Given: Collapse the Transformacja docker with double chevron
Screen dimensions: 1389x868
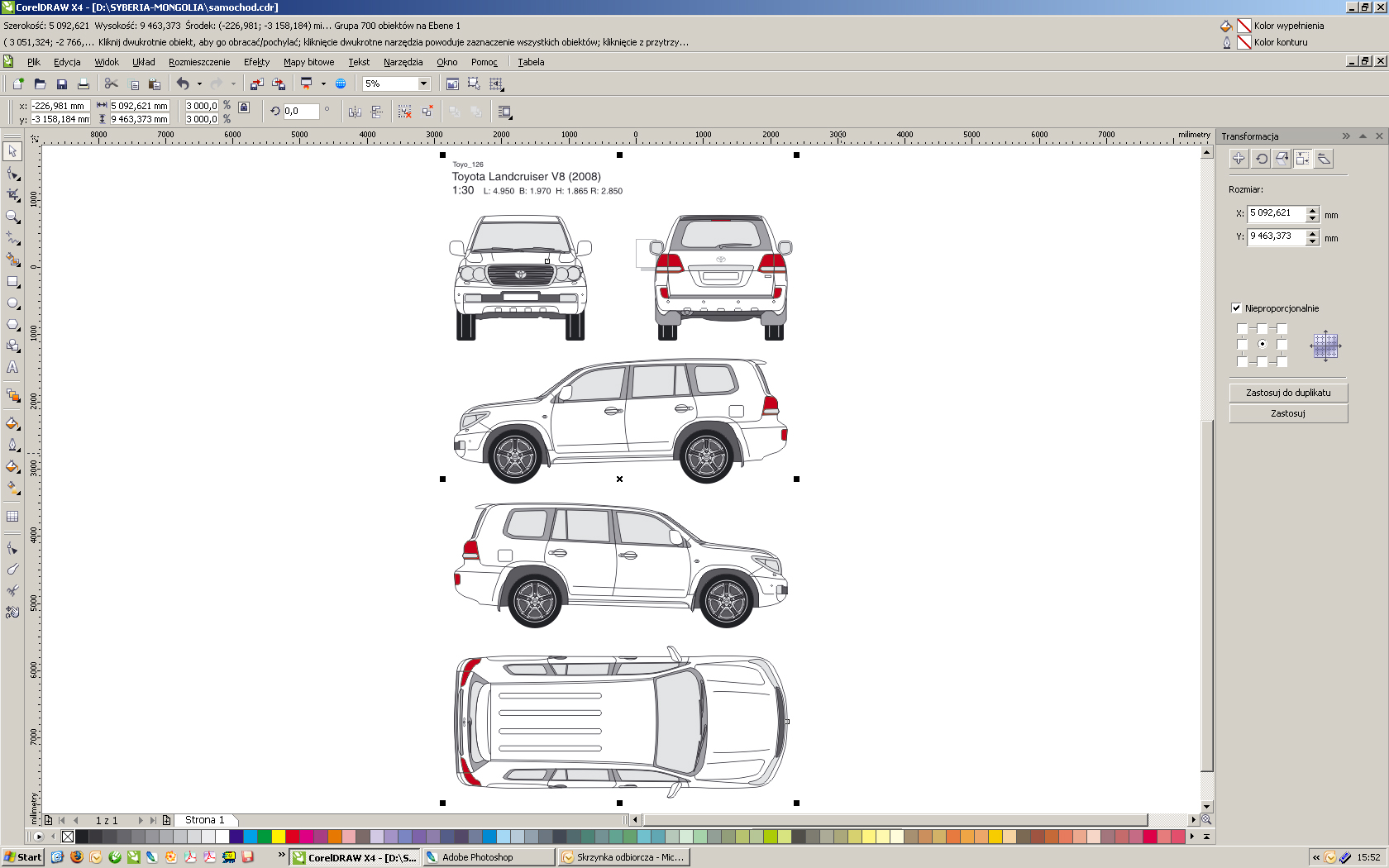Looking at the screenshot, I should coord(1346,136).
